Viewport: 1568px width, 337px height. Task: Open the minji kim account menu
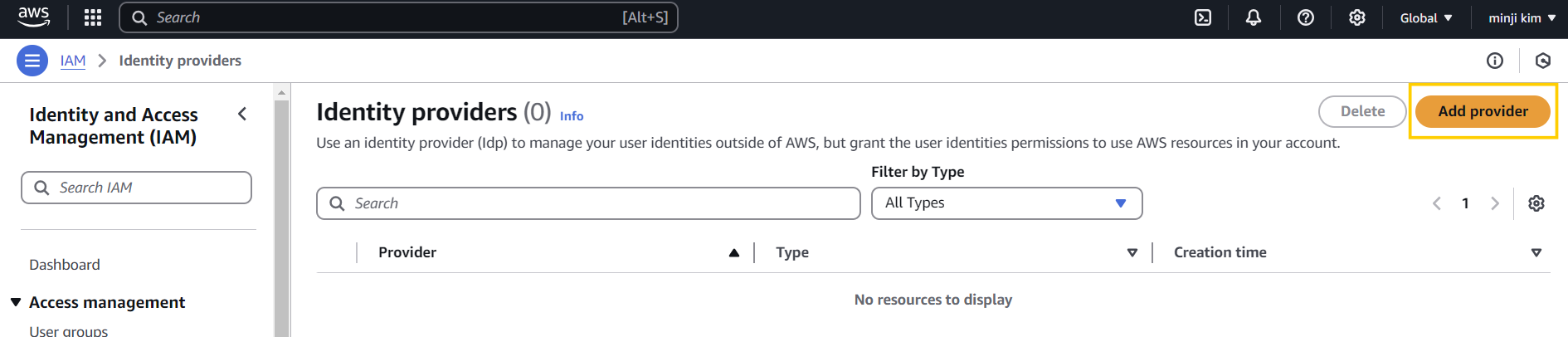(1522, 17)
